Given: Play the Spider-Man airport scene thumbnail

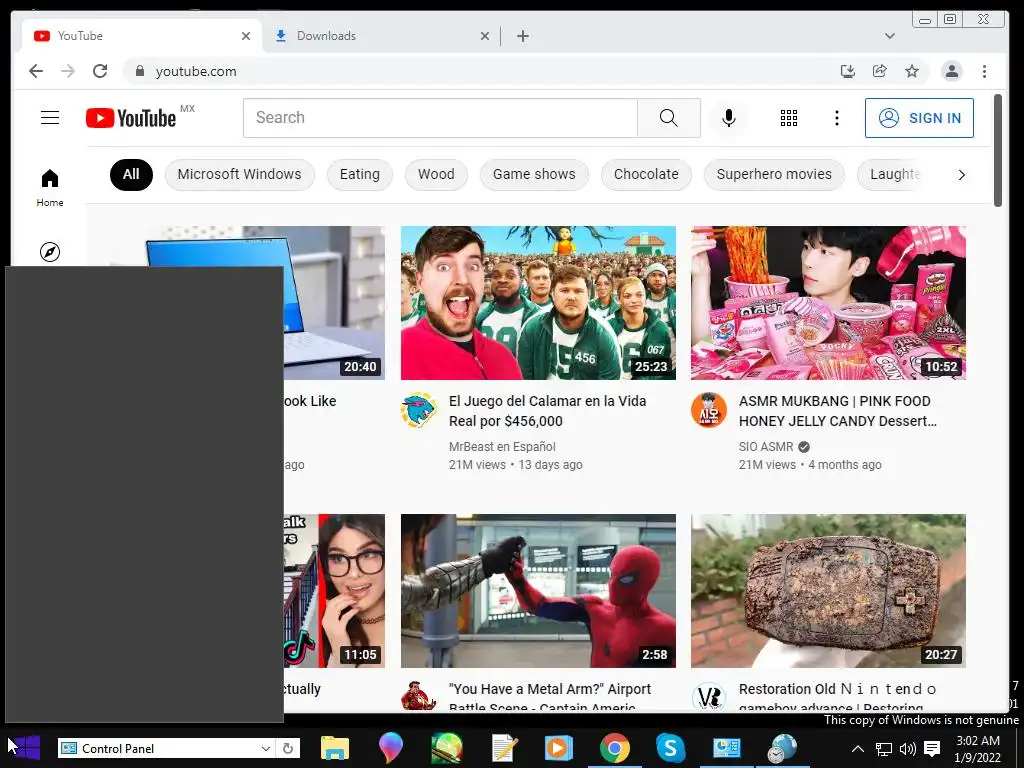Looking at the screenshot, I should tap(538, 590).
